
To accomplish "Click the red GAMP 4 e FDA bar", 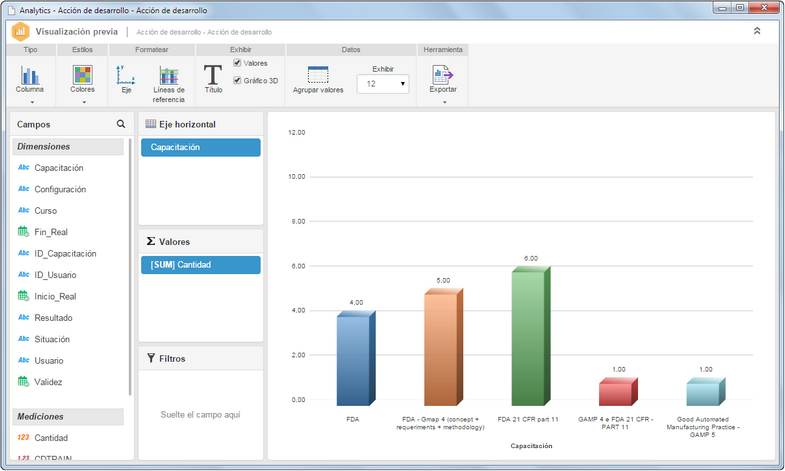I will point(618,391).
